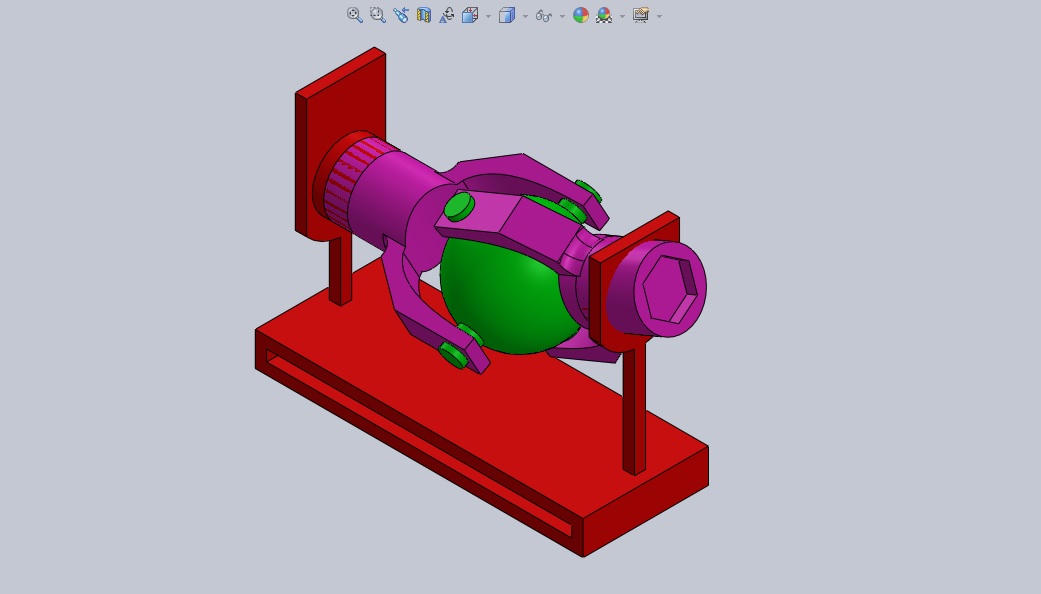Select the Zoom to Area tool

click(378, 15)
